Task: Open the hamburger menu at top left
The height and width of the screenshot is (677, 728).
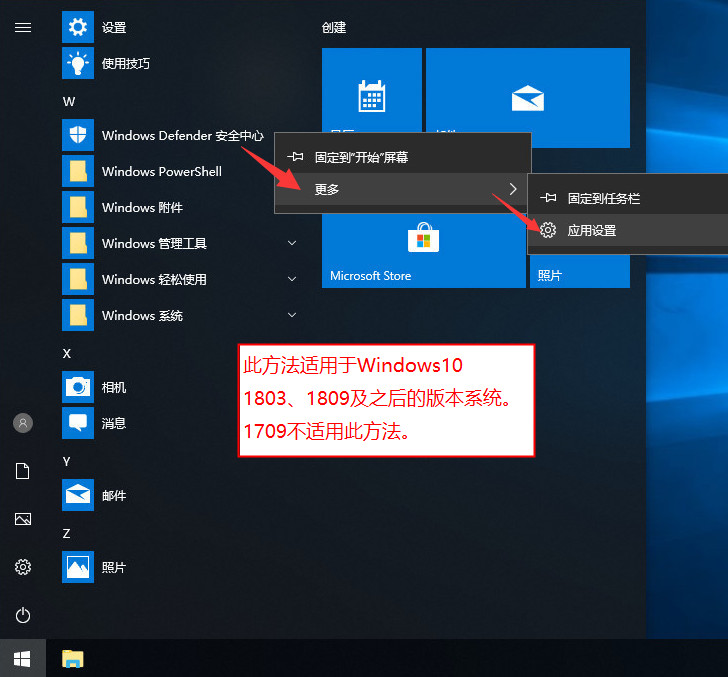Action: point(23,28)
